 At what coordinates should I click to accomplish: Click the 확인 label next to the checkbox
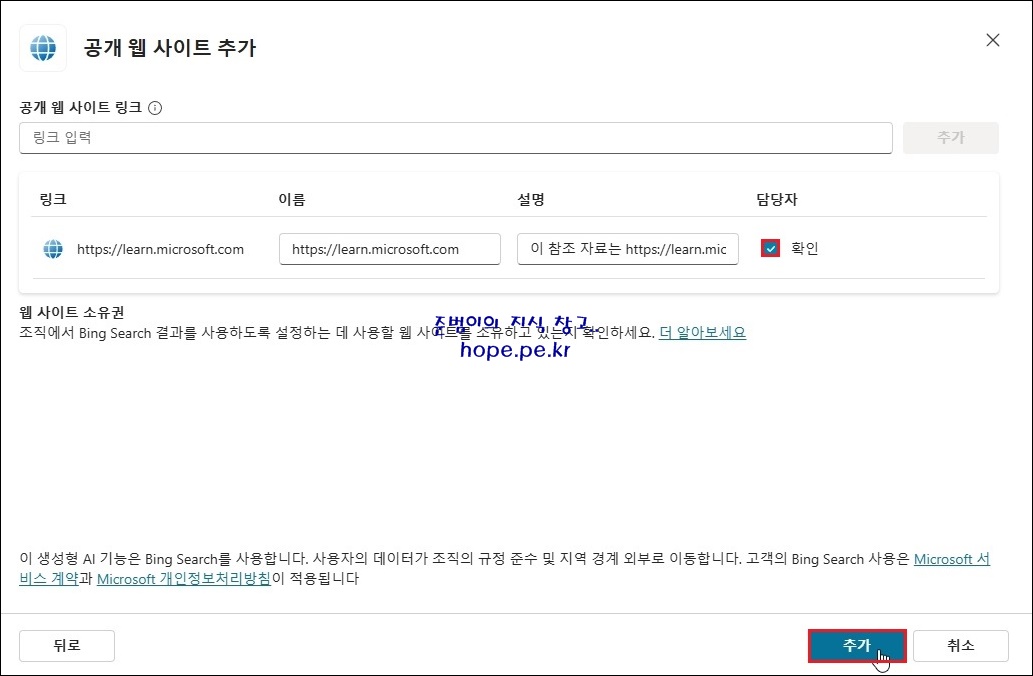coord(804,248)
